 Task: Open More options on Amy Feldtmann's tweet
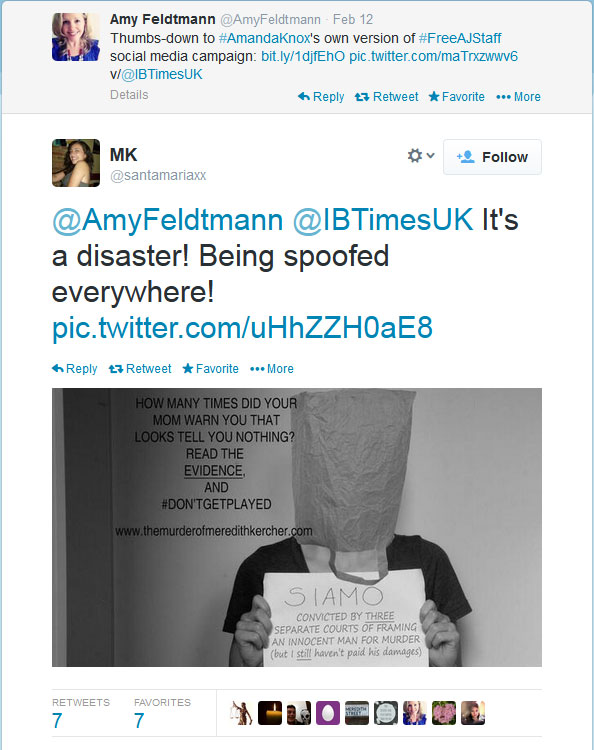click(518, 97)
